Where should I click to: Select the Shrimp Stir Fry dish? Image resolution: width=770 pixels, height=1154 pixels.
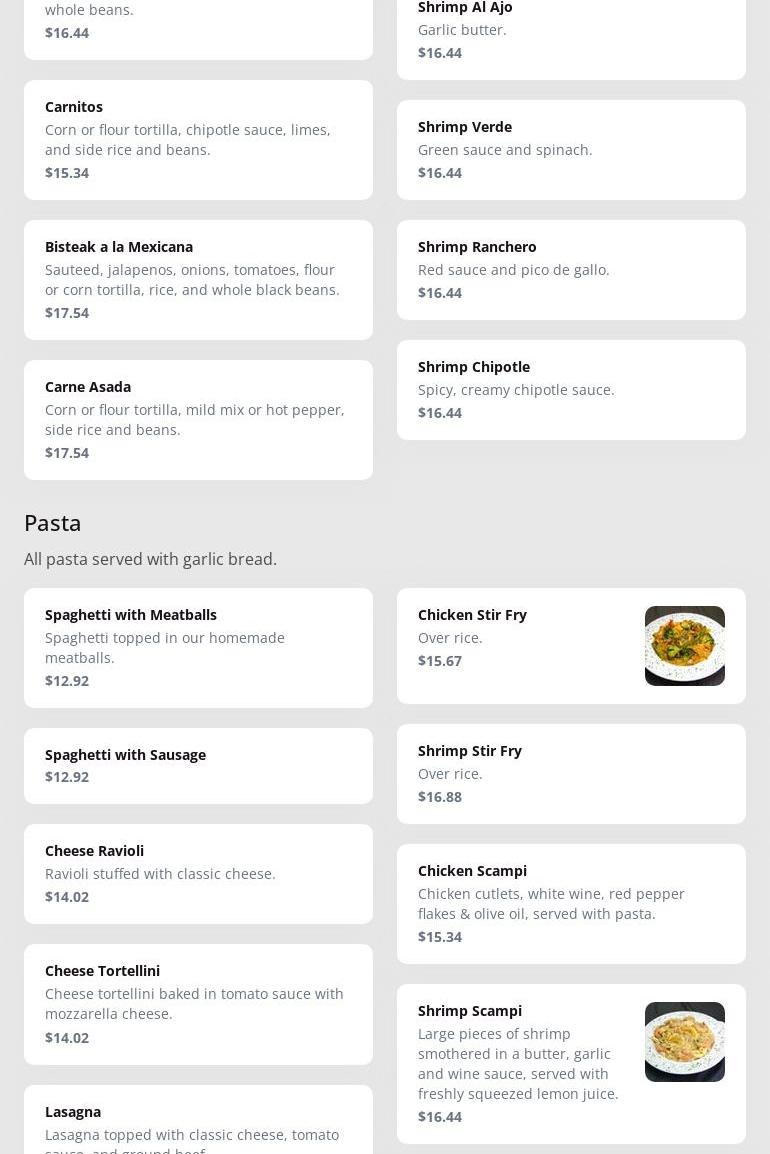(571, 774)
